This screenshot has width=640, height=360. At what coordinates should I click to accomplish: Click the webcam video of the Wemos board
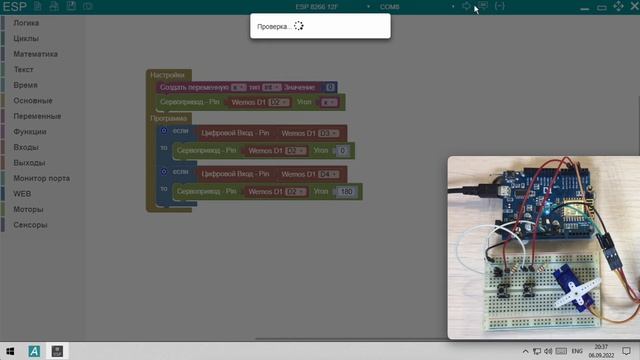pyautogui.click(x=544, y=247)
